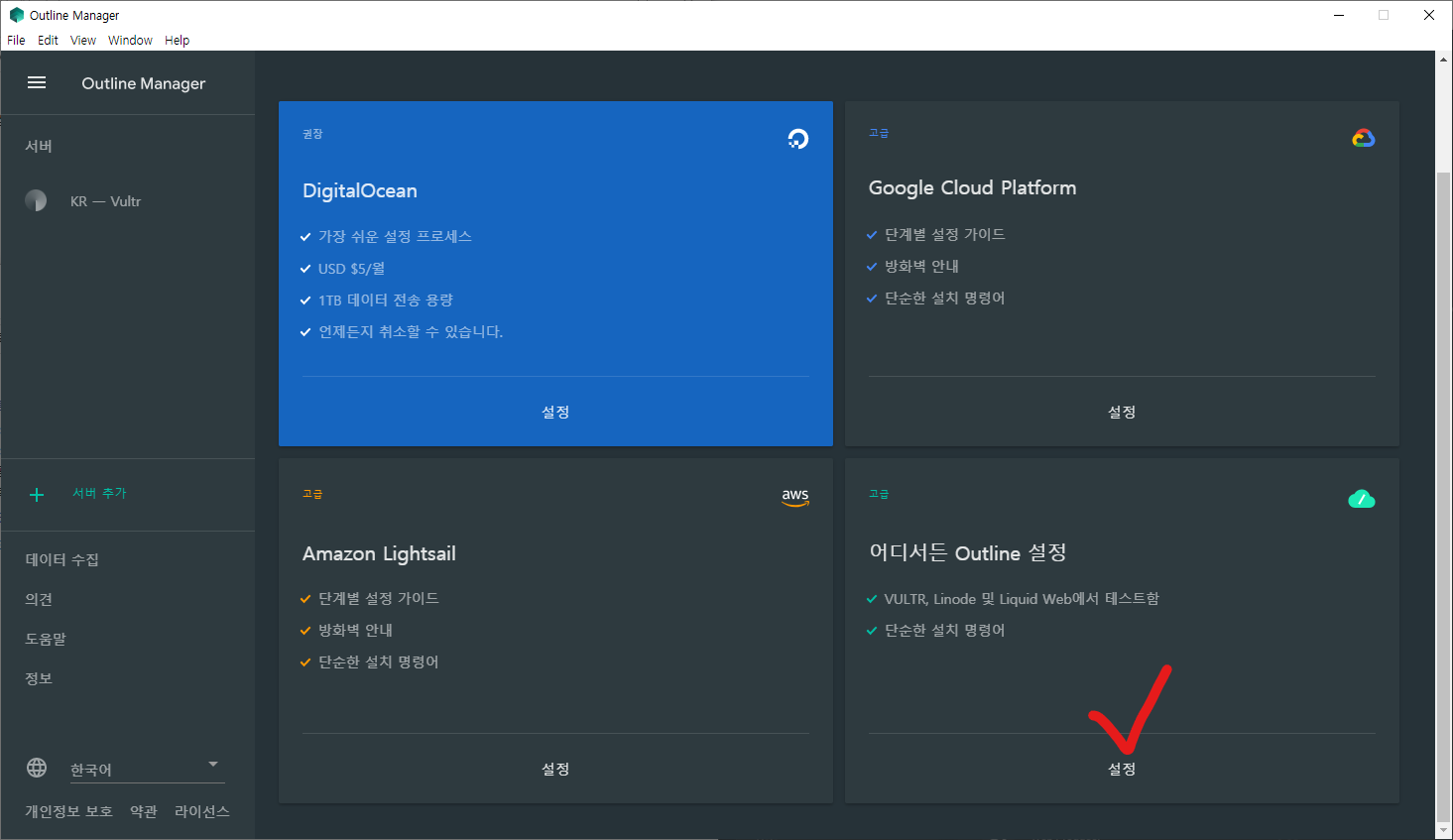Click the Amazon Lightsail title
Viewport: 1453px width, 840px height.
(x=379, y=553)
